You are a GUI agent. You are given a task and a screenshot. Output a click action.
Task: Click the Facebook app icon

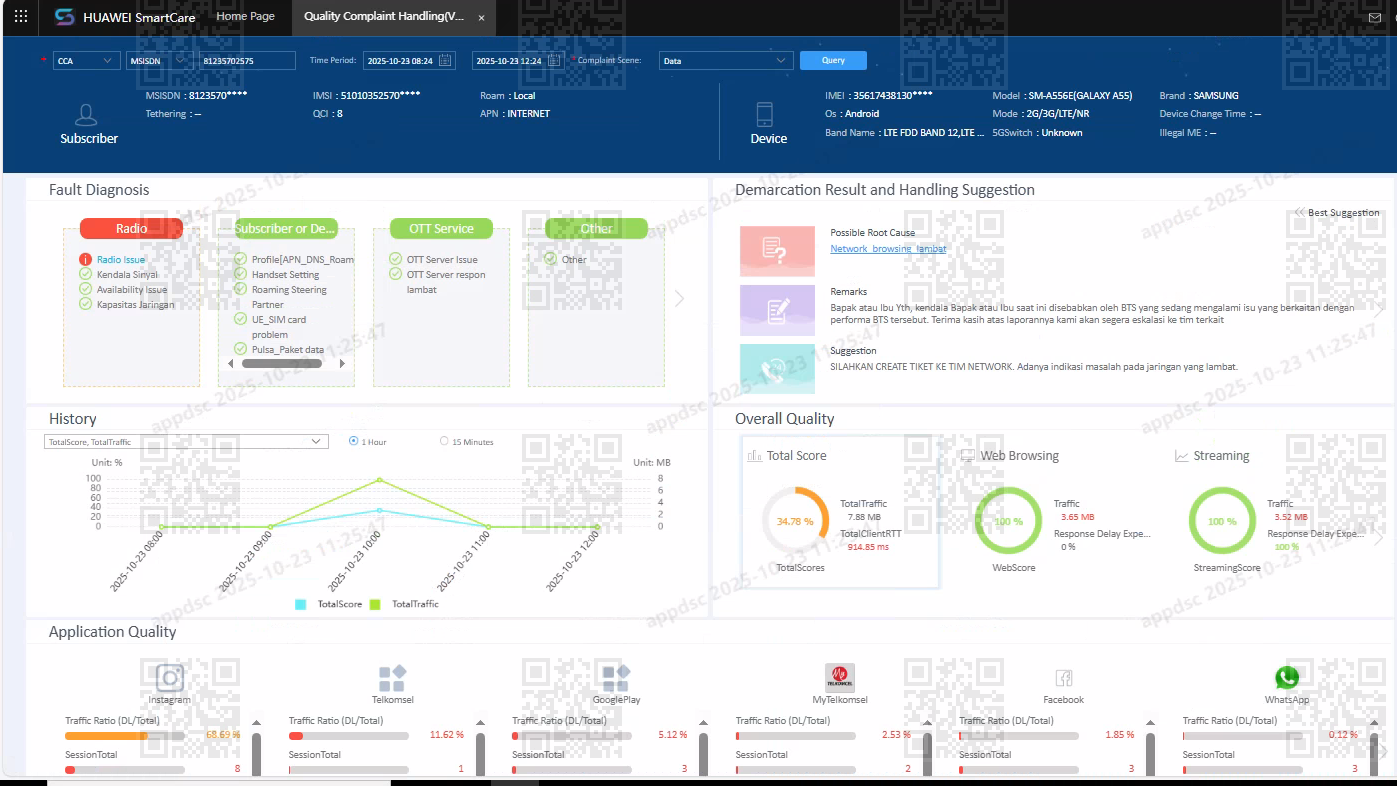coord(1063,678)
